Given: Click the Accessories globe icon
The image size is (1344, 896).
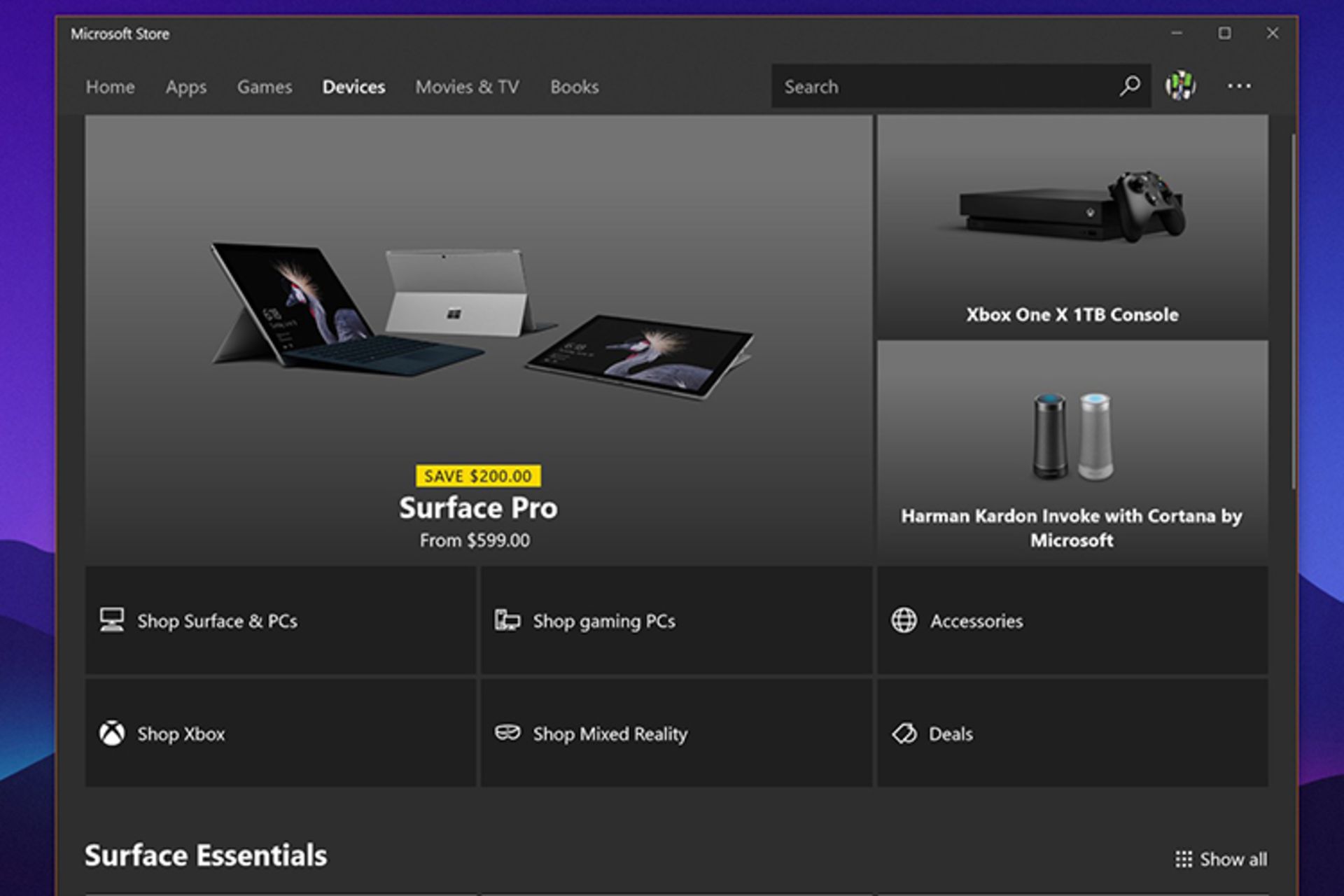Looking at the screenshot, I should [904, 620].
